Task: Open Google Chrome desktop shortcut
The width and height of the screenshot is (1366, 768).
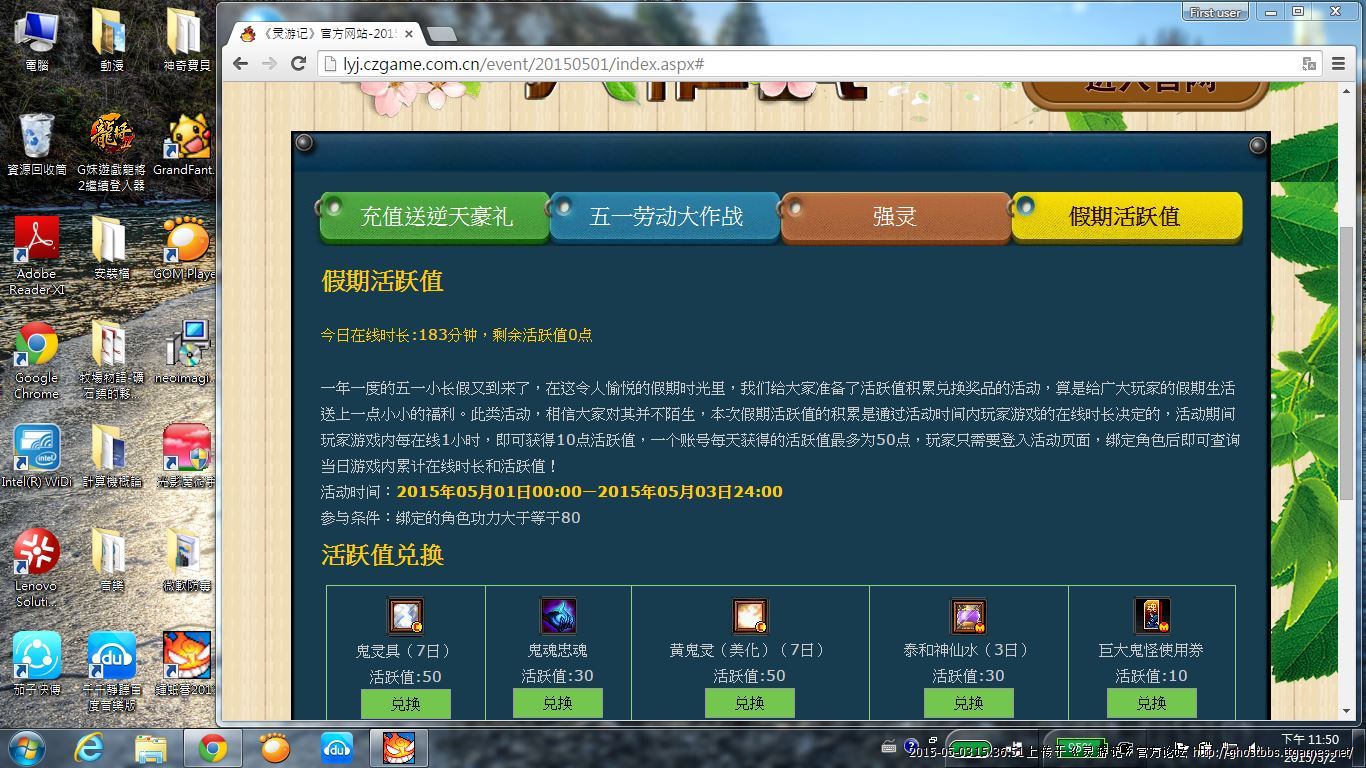Action: (36, 360)
